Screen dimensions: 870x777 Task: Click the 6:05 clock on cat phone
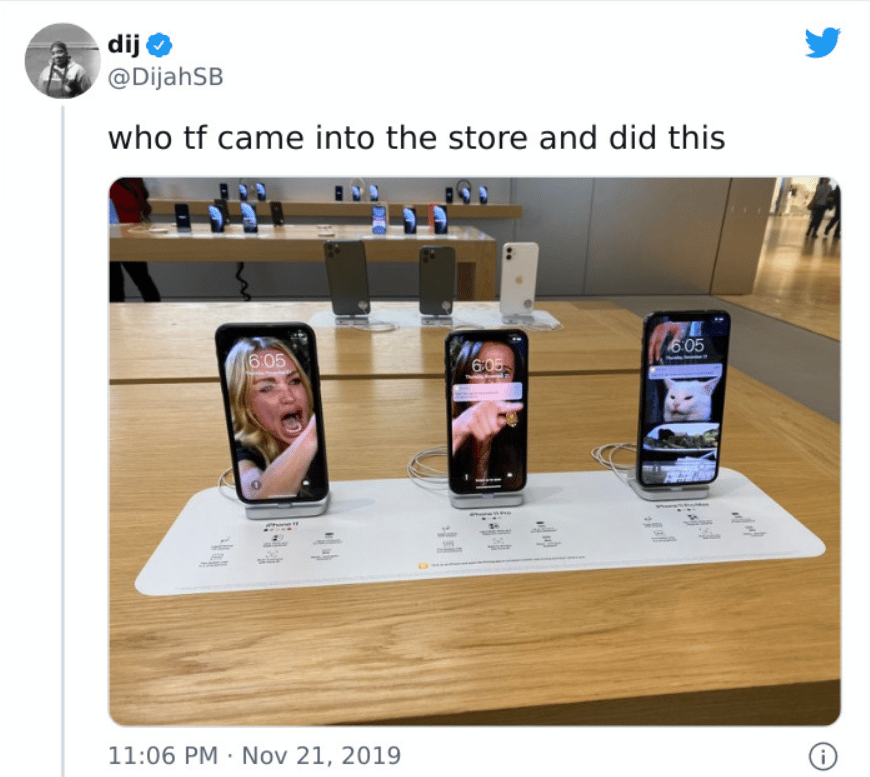687,345
